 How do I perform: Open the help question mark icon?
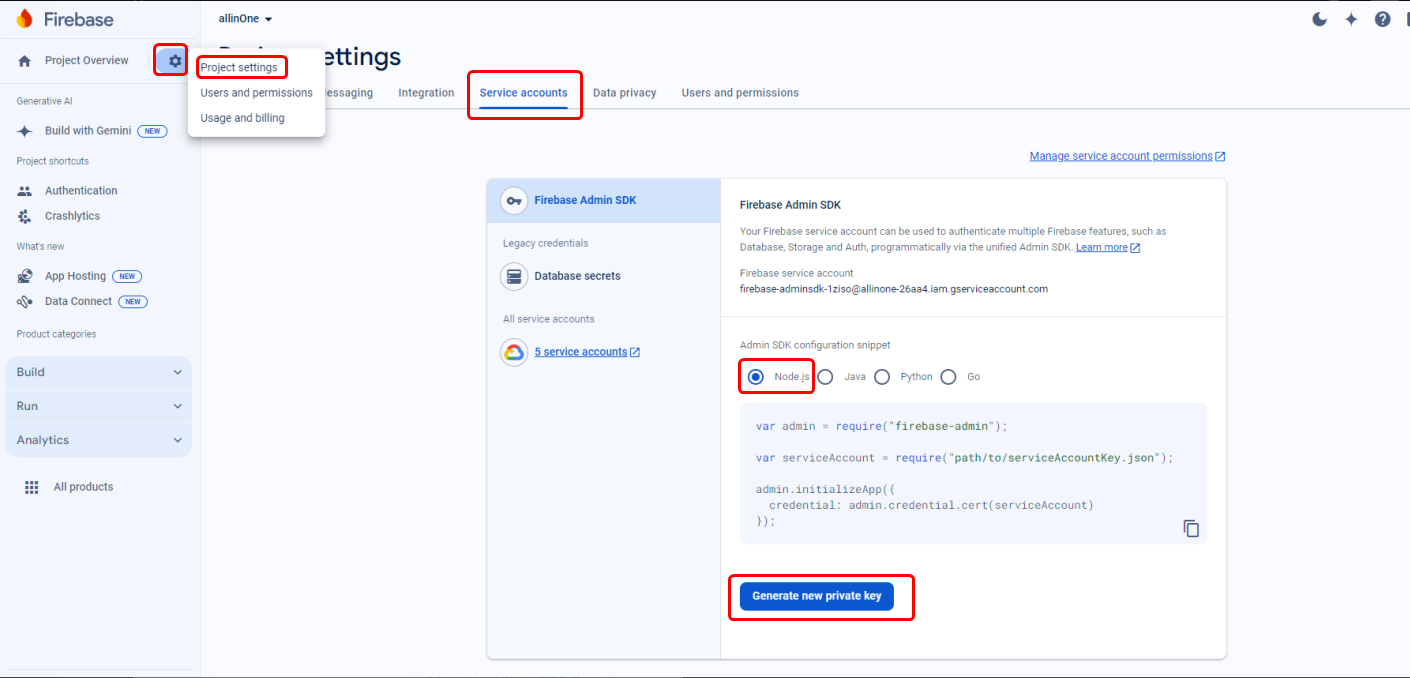pyautogui.click(x=1382, y=19)
